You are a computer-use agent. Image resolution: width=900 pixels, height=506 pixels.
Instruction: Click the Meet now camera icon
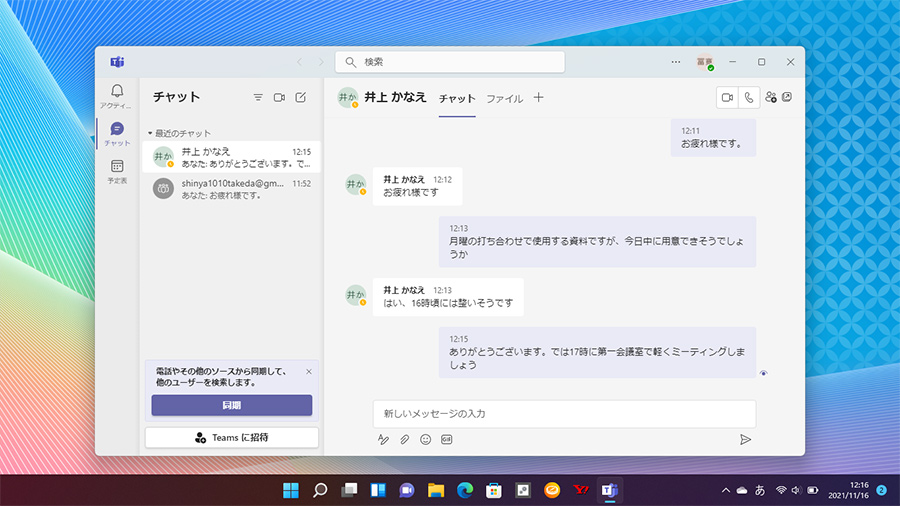pos(279,97)
